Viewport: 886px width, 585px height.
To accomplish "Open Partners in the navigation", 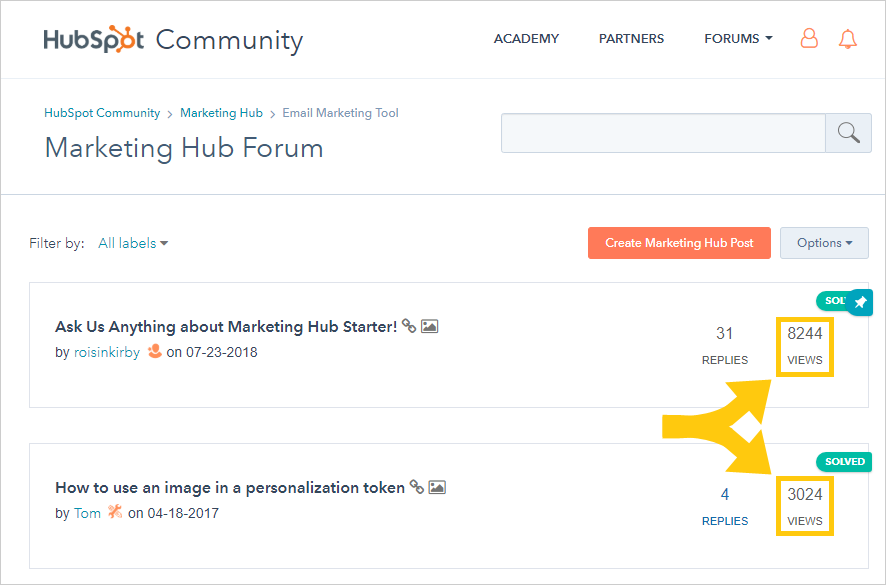I will pos(631,39).
